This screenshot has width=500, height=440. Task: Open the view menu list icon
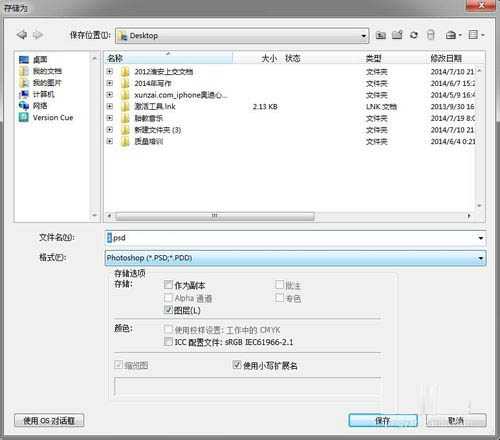pyautogui.click(x=476, y=35)
